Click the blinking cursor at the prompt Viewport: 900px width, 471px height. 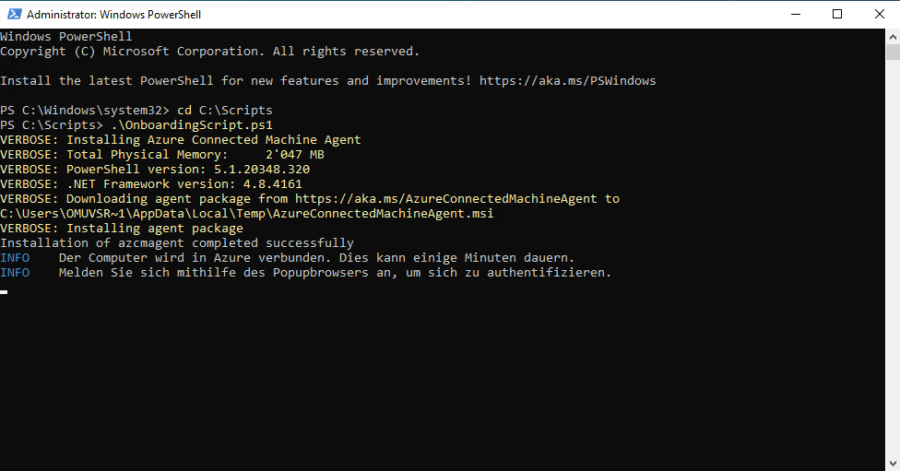click(3, 292)
